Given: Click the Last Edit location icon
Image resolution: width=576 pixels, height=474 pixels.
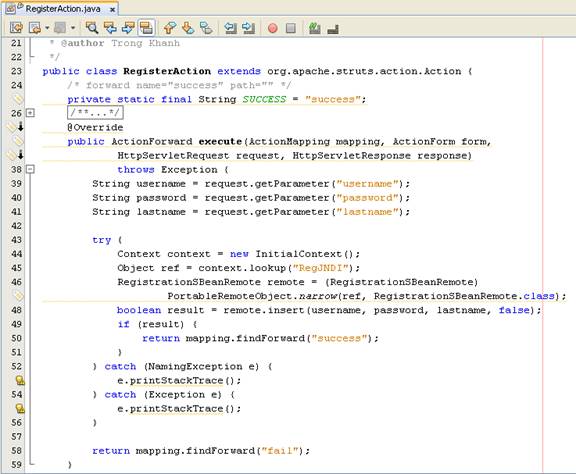Looking at the screenshot, I should click(16, 28).
